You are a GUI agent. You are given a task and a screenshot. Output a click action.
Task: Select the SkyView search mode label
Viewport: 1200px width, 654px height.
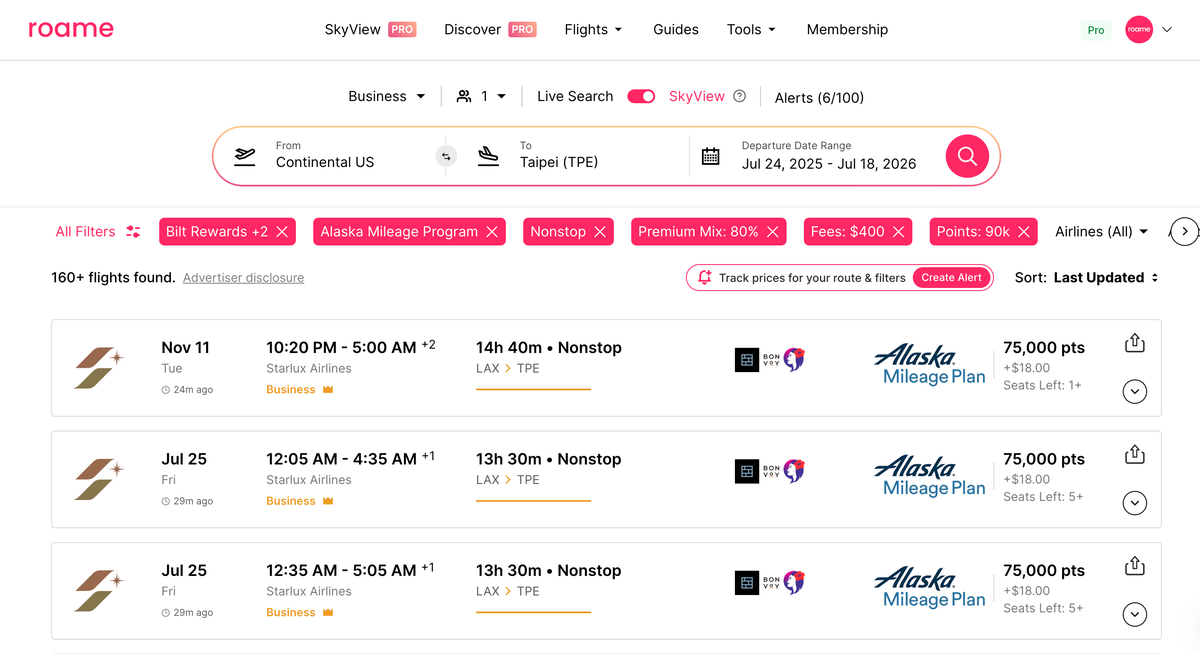(x=697, y=96)
